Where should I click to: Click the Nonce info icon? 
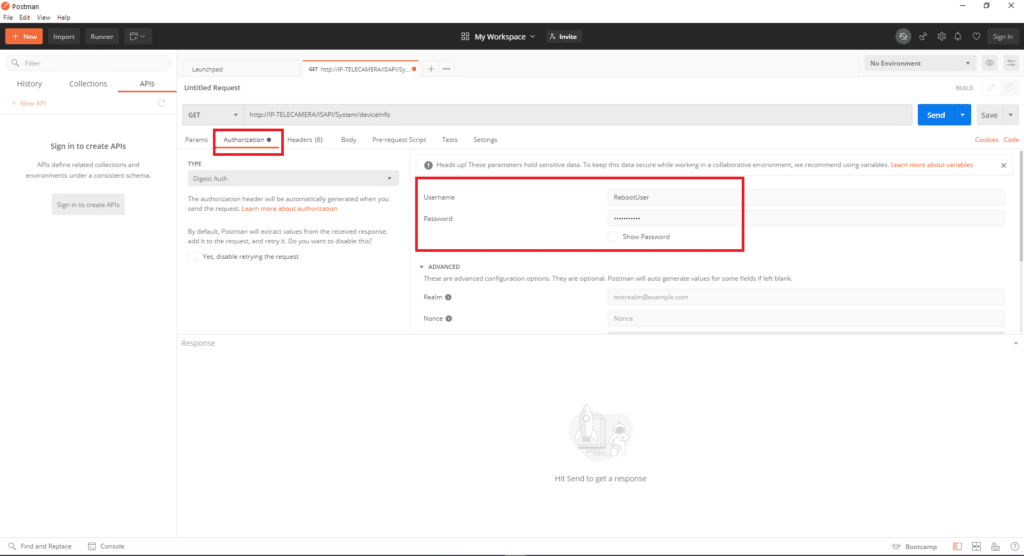[x=449, y=319]
